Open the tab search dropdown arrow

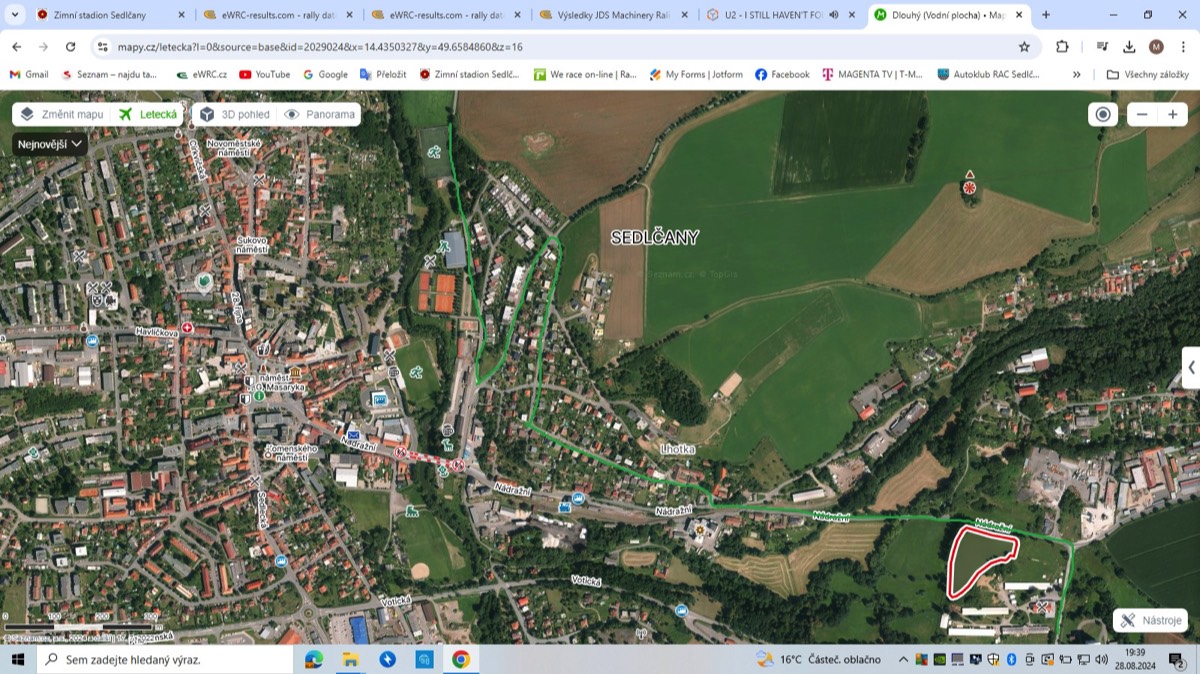[x=14, y=15]
